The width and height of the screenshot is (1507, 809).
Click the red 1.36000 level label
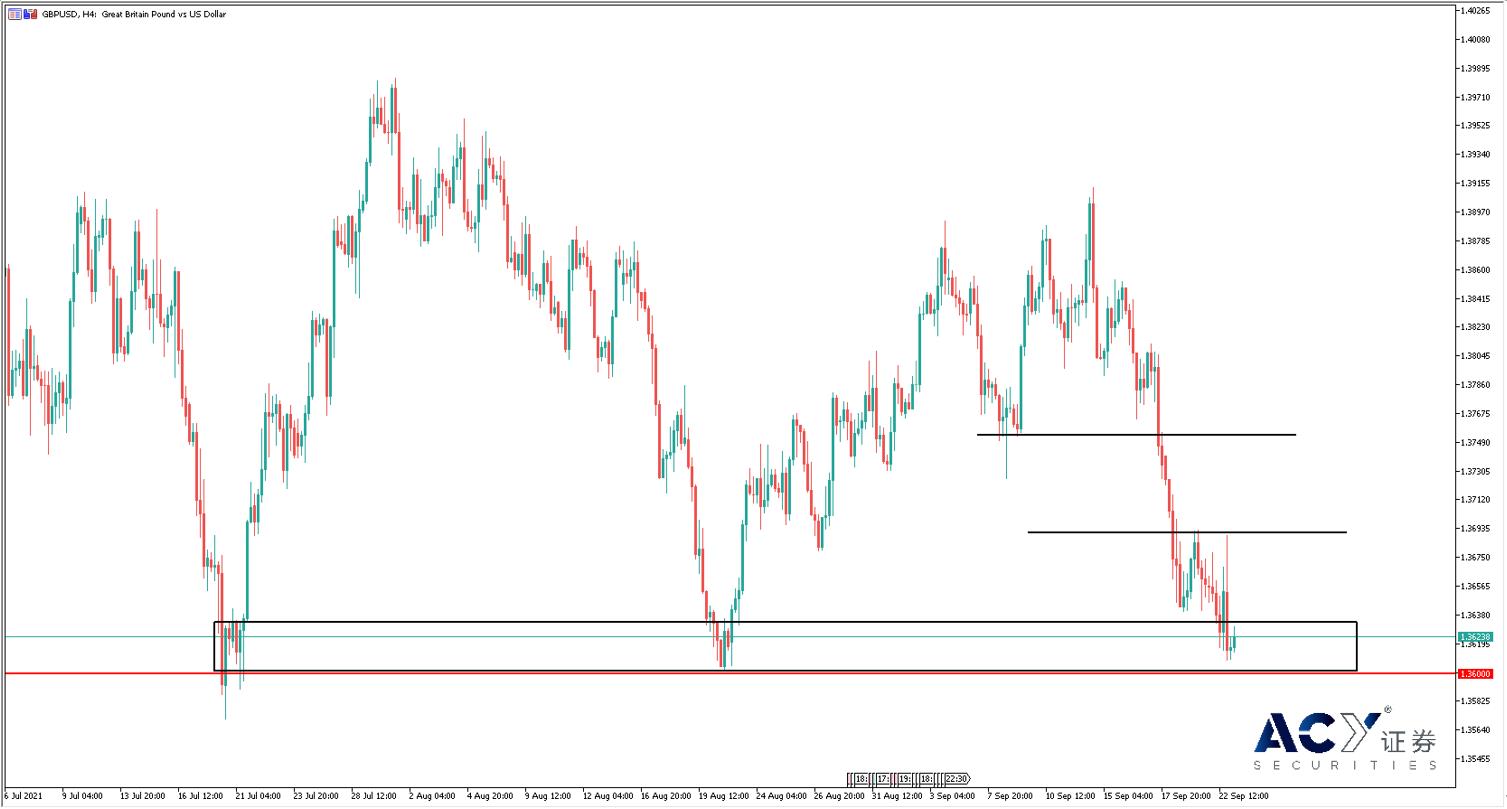tap(1476, 674)
